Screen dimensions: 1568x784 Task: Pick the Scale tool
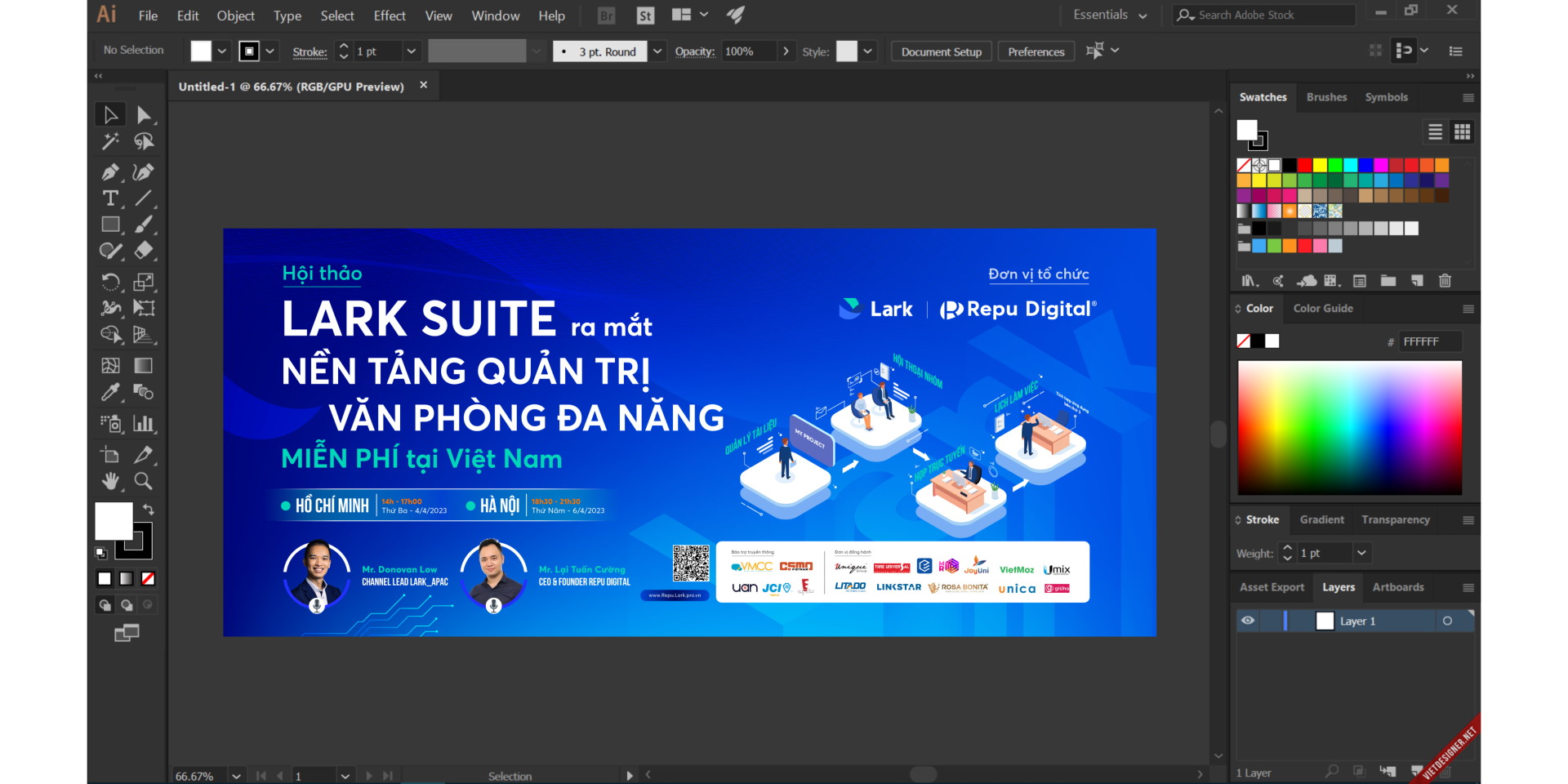click(144, 282)
